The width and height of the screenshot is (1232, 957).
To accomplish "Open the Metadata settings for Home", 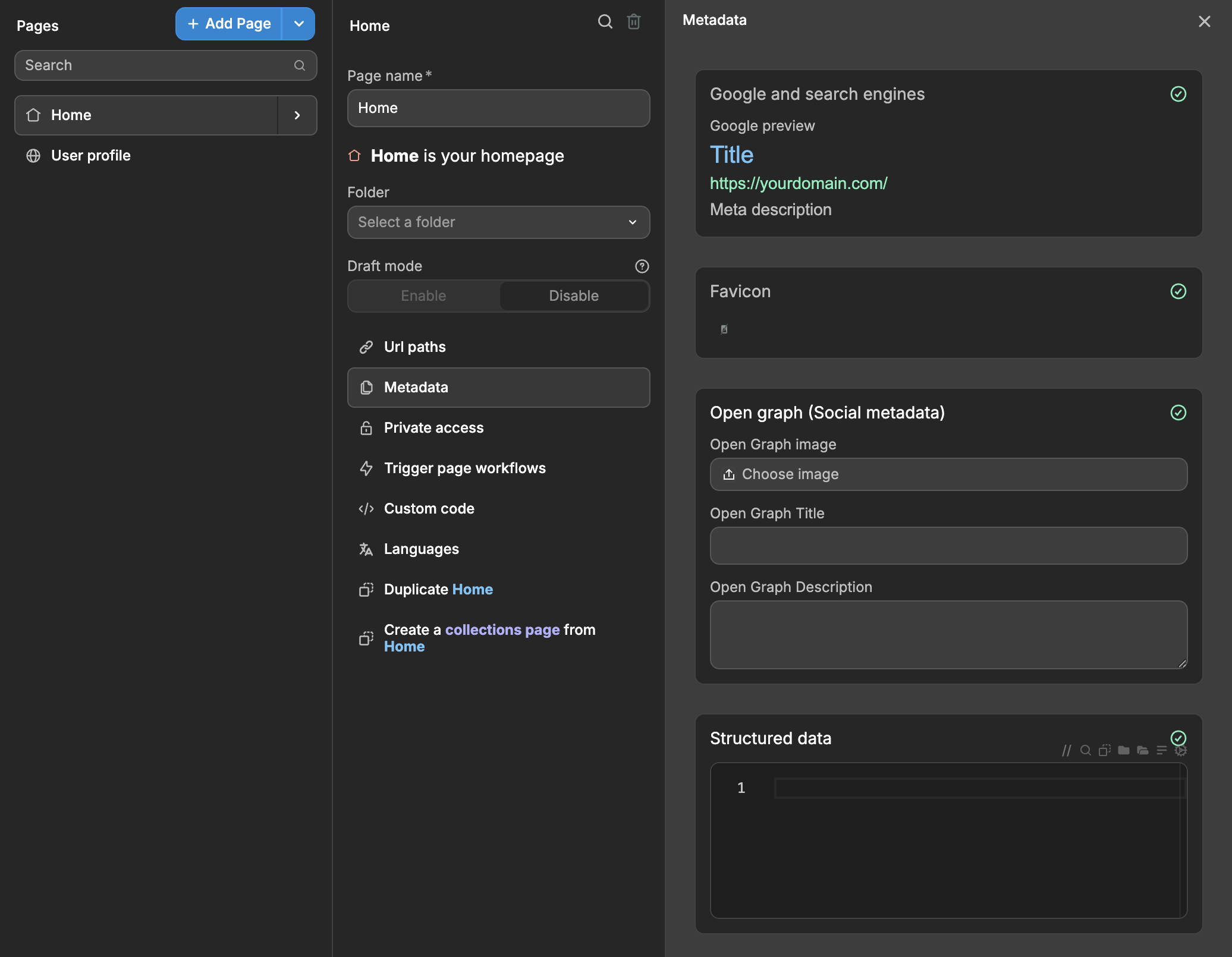I will (416, 388).
